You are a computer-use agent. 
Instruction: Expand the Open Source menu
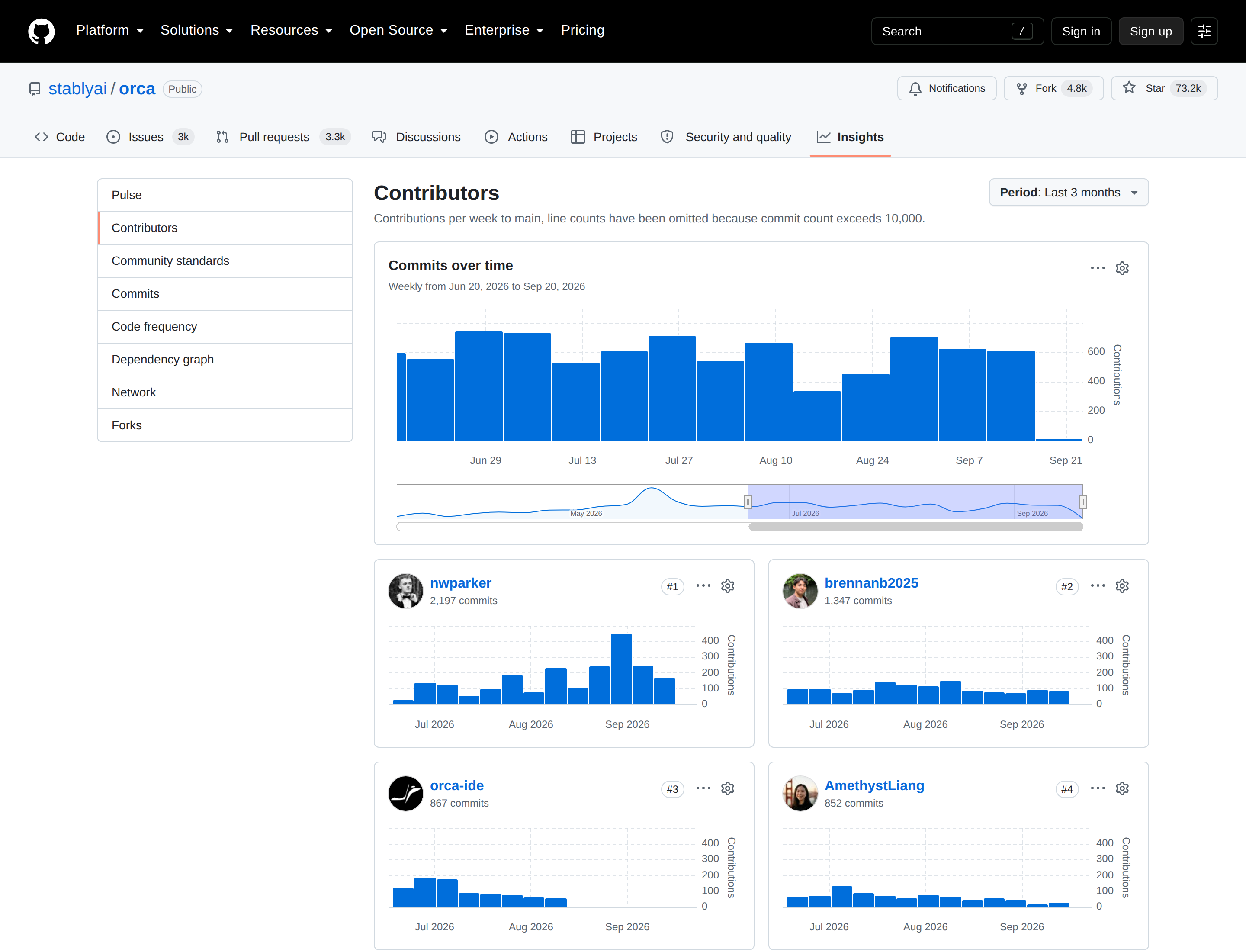point(398,31)
